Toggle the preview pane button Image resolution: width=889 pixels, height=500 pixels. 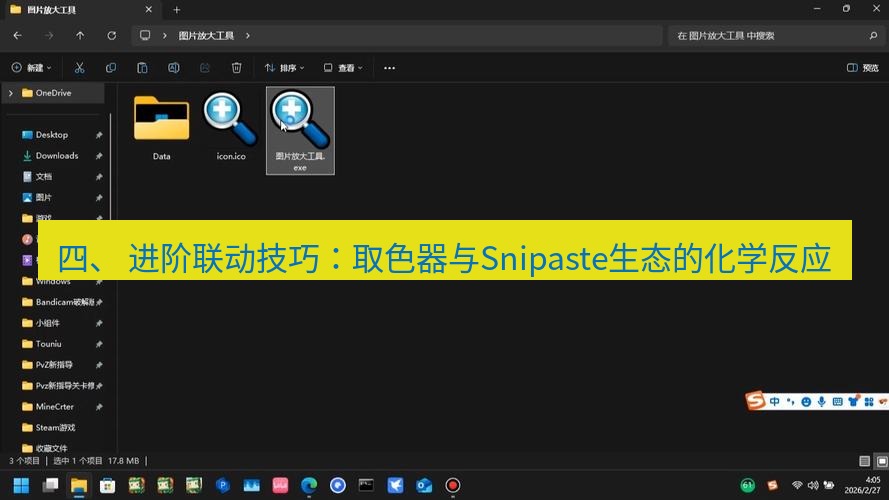[x=862, y=68]
